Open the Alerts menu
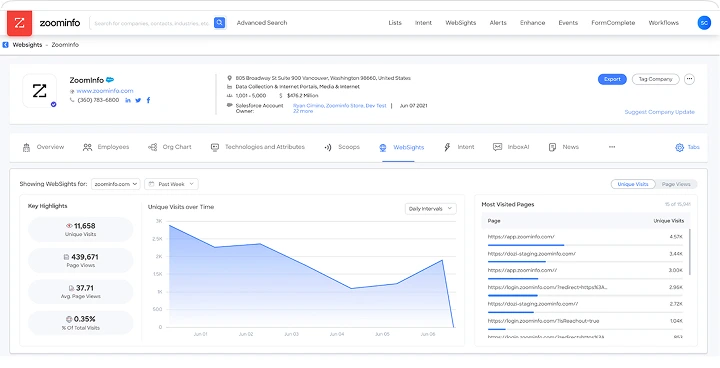 click(498, 23)
